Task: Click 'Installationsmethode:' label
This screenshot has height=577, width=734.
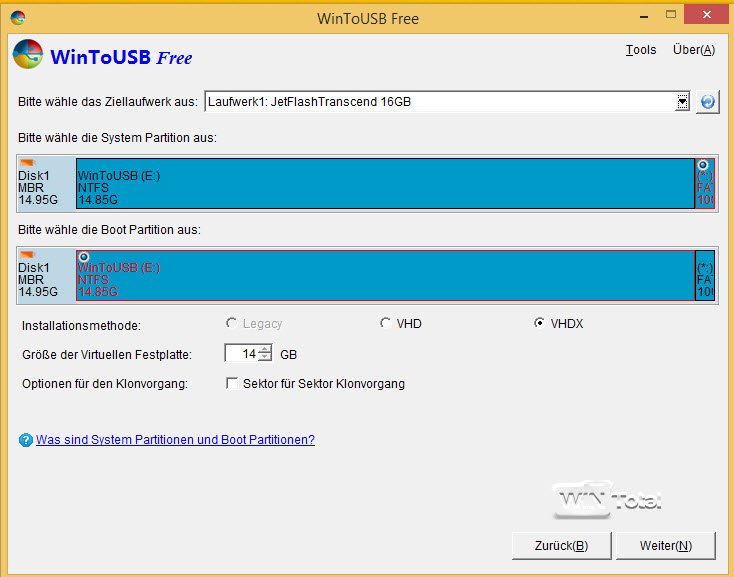Action: (x=81, y=326)
